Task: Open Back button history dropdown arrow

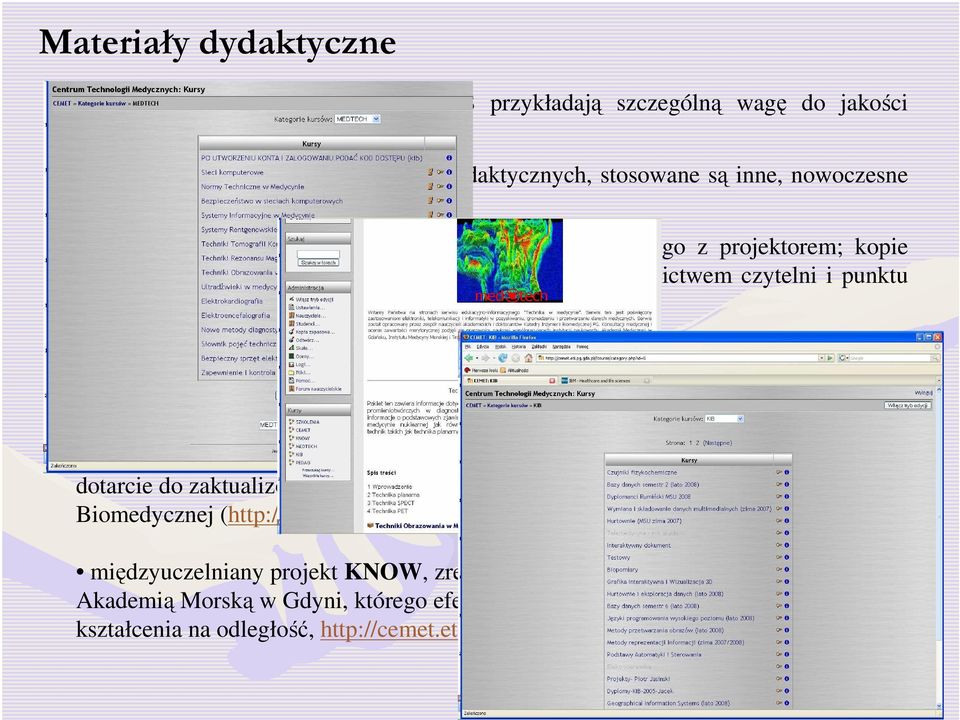Action: click(x=477, y=358)
